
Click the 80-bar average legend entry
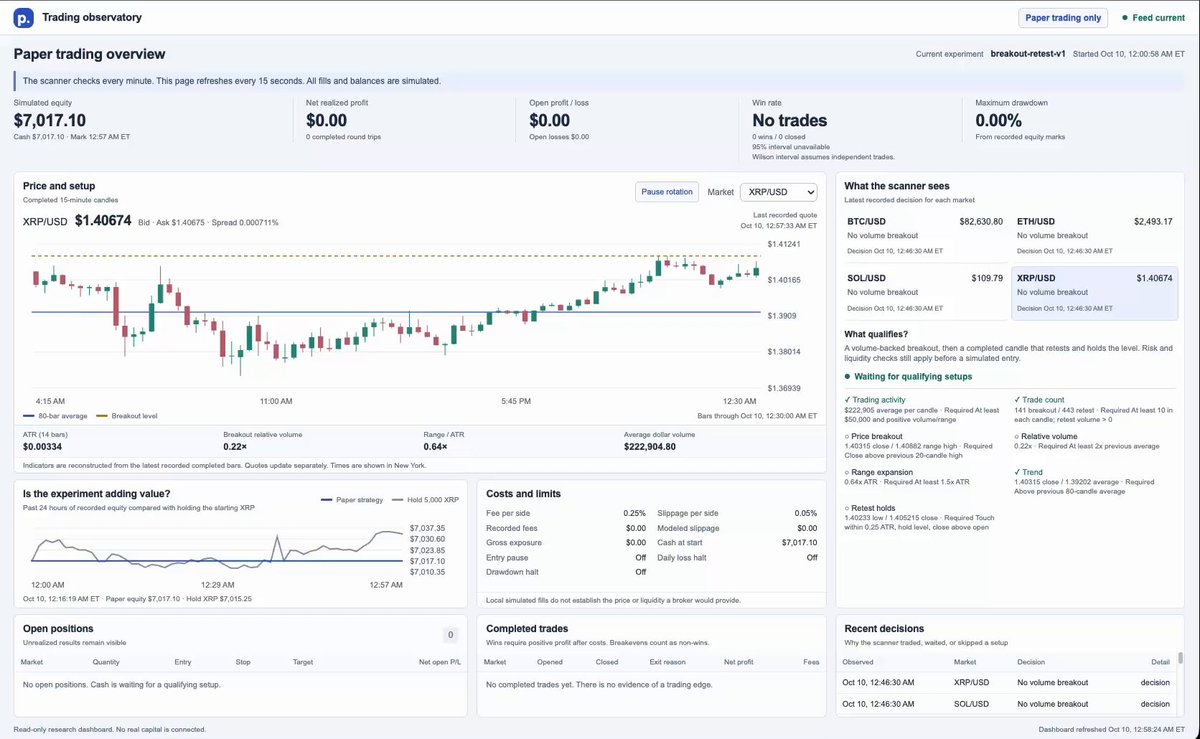56,416
